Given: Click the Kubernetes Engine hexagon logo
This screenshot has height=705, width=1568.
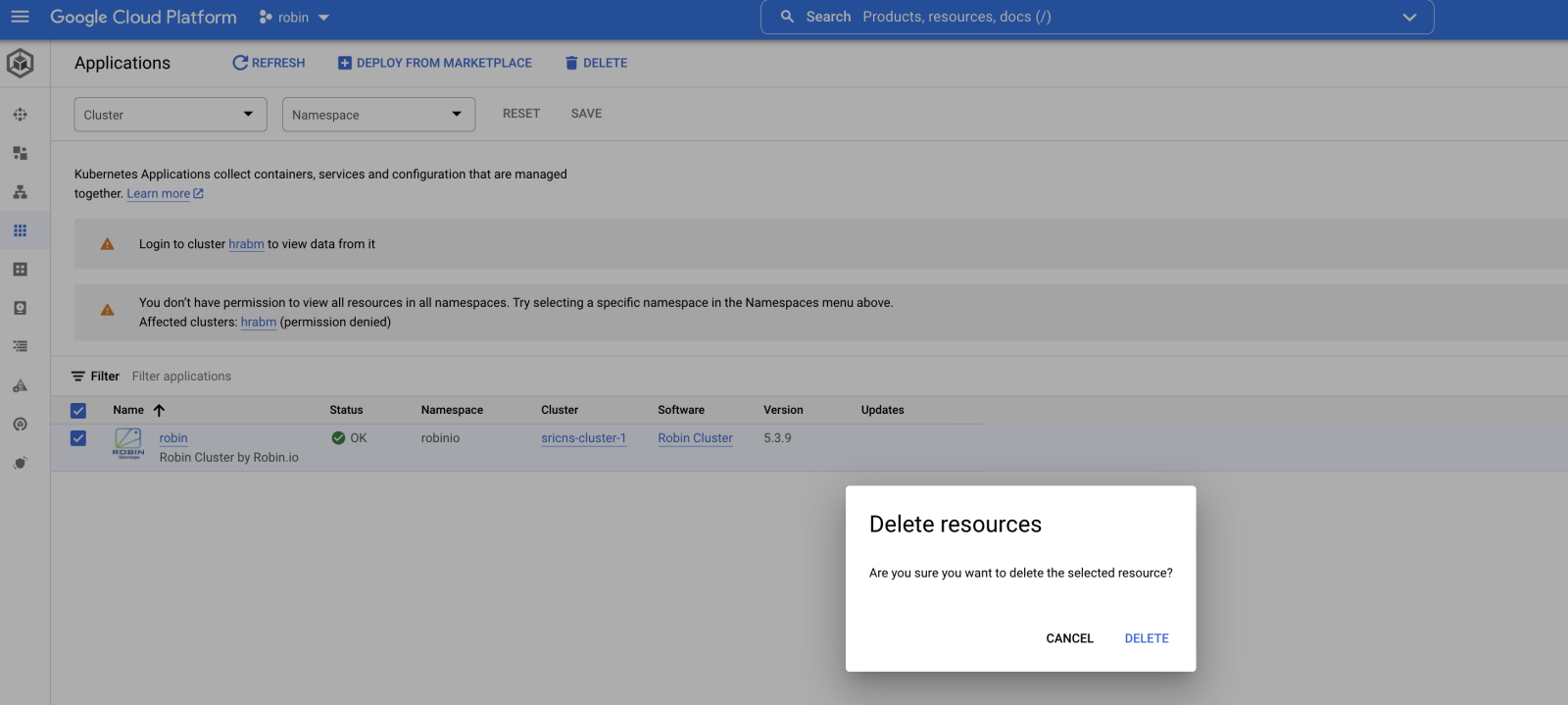Looking at the screenshot, I should point(21,64).
